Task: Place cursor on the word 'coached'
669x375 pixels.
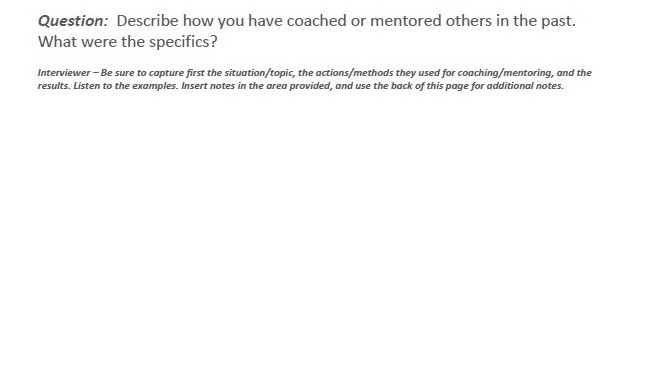Action: pyautogui.click(x=316, y=20)
